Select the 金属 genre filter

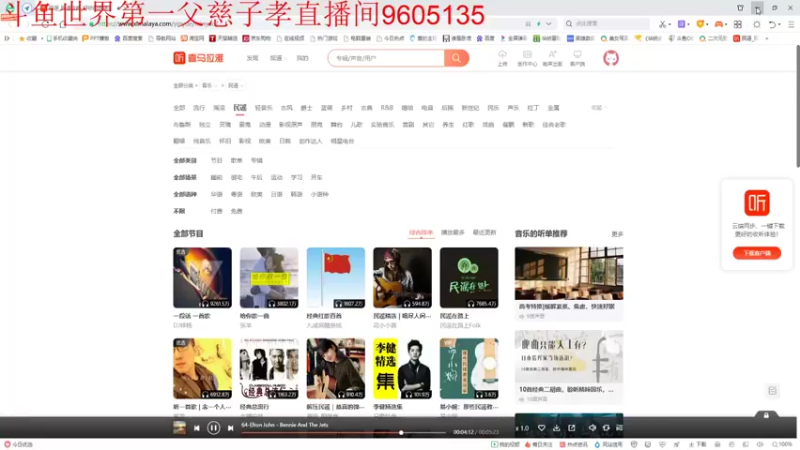tap(553, 108)
